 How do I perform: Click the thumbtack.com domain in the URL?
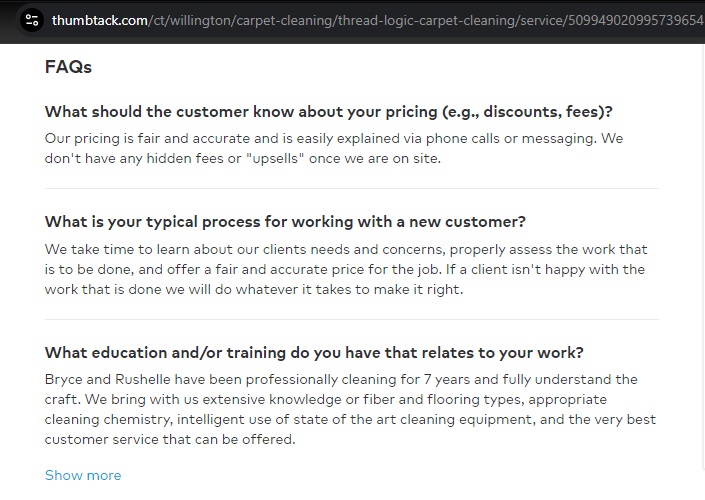(x=100, y=20)
